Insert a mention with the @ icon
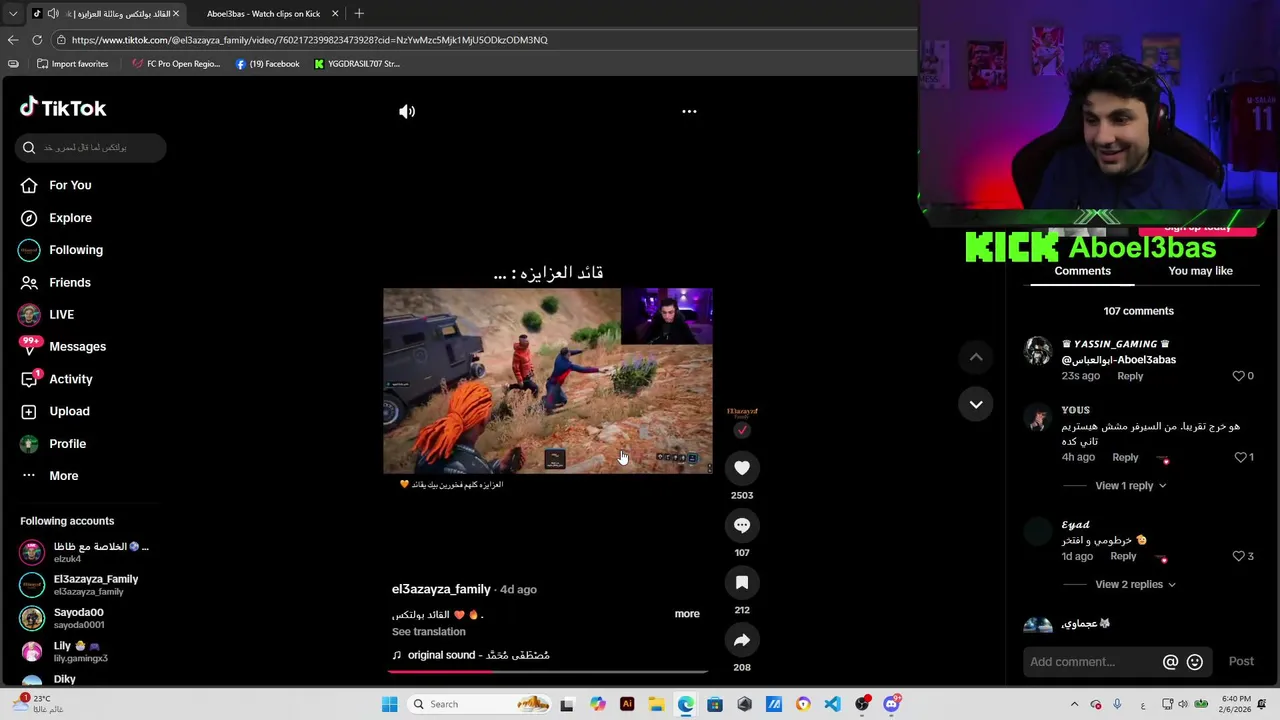 1170,662
